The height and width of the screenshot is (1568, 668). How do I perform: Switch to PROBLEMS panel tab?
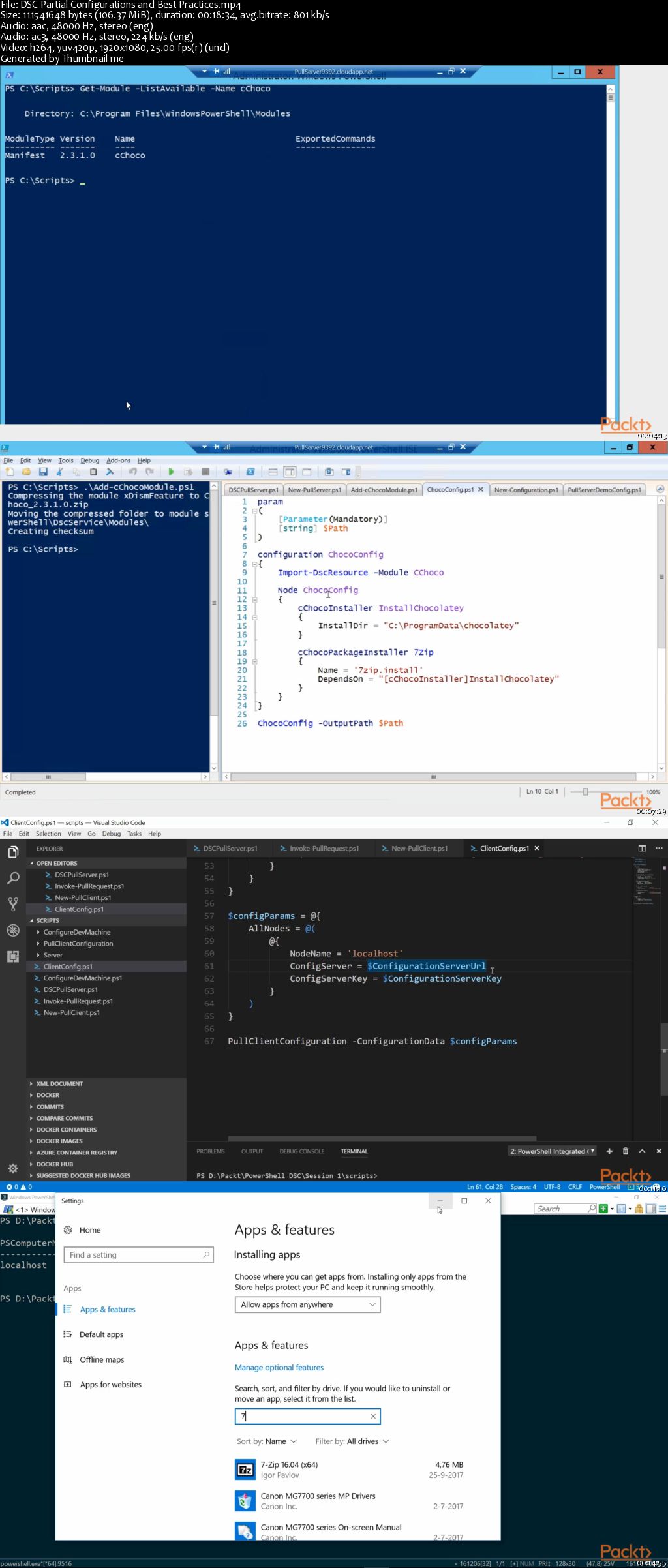pyautogui.click(x=211, y=1151)
